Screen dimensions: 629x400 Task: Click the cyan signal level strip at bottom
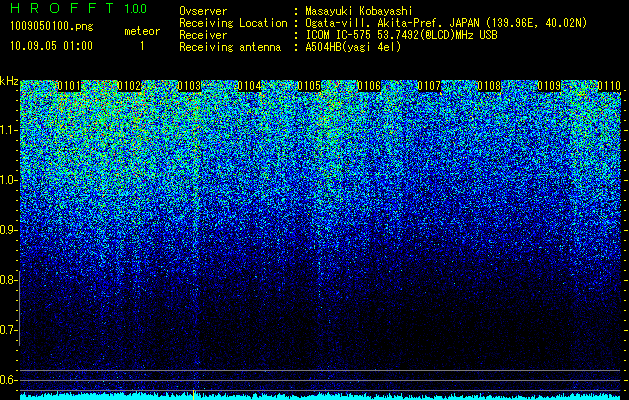[321, 397]
